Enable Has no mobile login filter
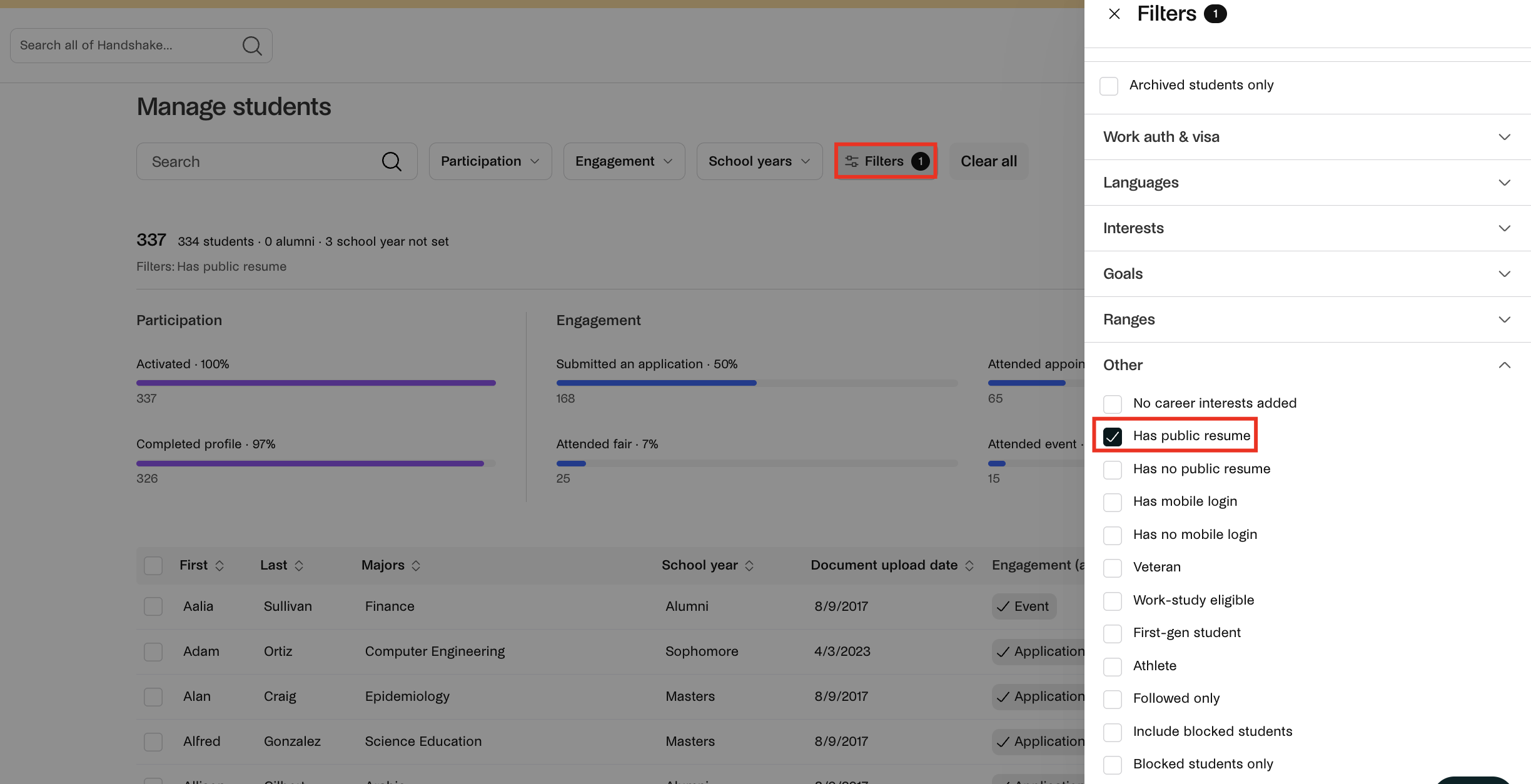Screen dimensions: 1531x784 pyautogui.click(x=1113, y=535)
